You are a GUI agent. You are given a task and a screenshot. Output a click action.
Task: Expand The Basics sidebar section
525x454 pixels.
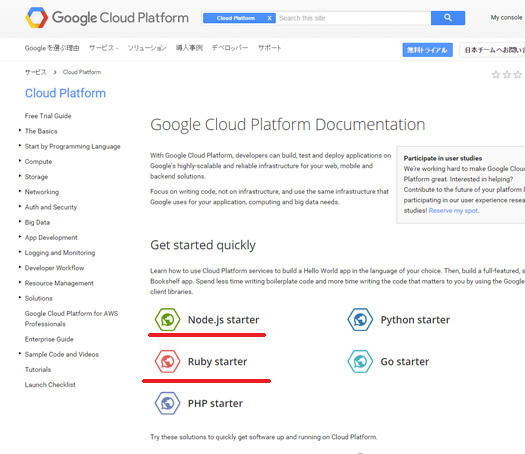point(41,131)
